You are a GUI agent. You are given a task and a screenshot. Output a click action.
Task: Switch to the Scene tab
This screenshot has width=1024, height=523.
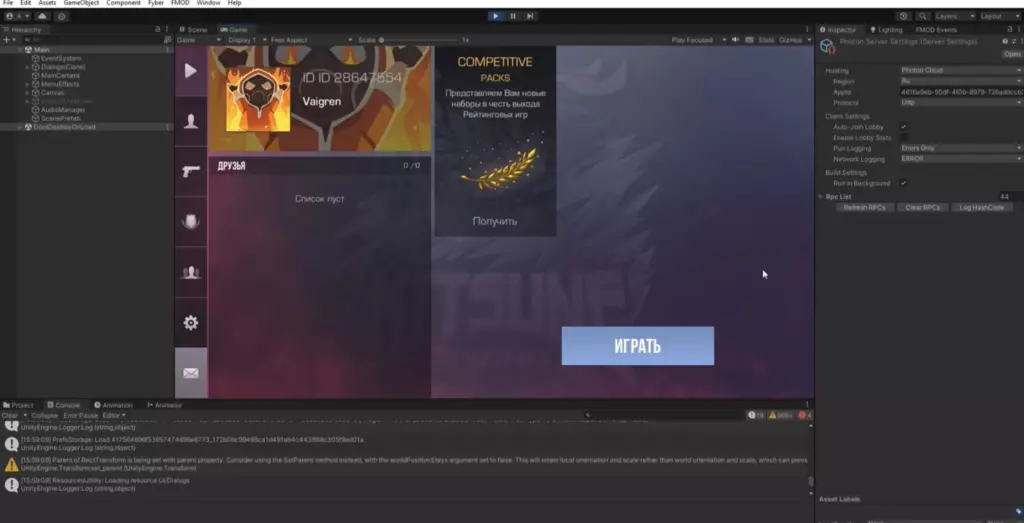[x=193, y=29]
